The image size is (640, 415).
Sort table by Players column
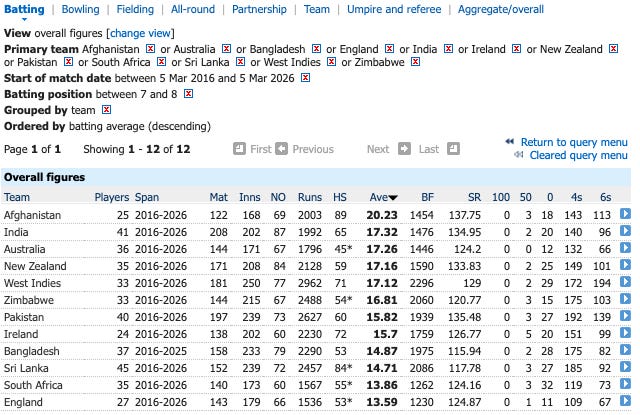(x=112, y=197)
